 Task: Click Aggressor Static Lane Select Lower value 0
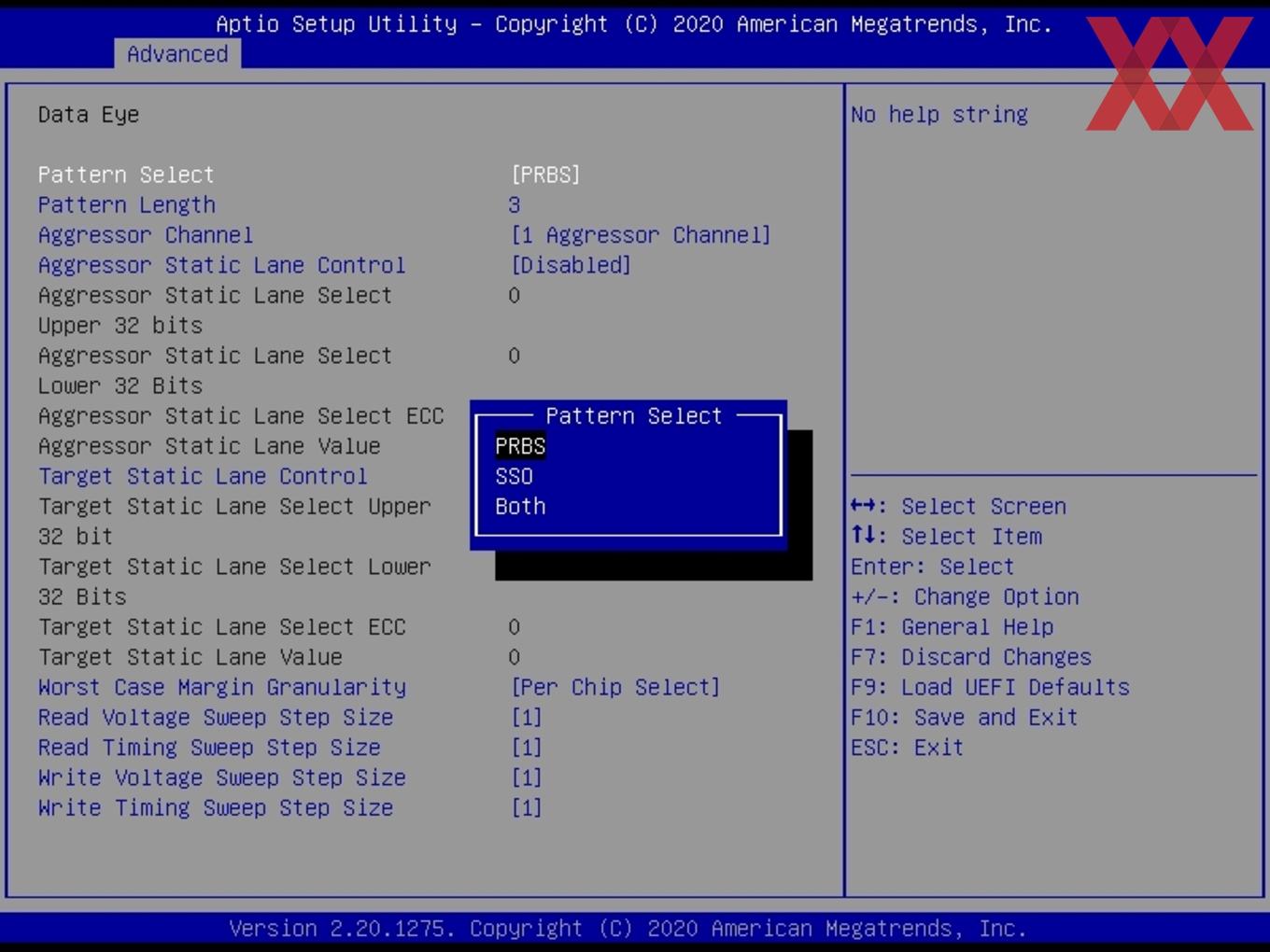[x=515, y=356]
